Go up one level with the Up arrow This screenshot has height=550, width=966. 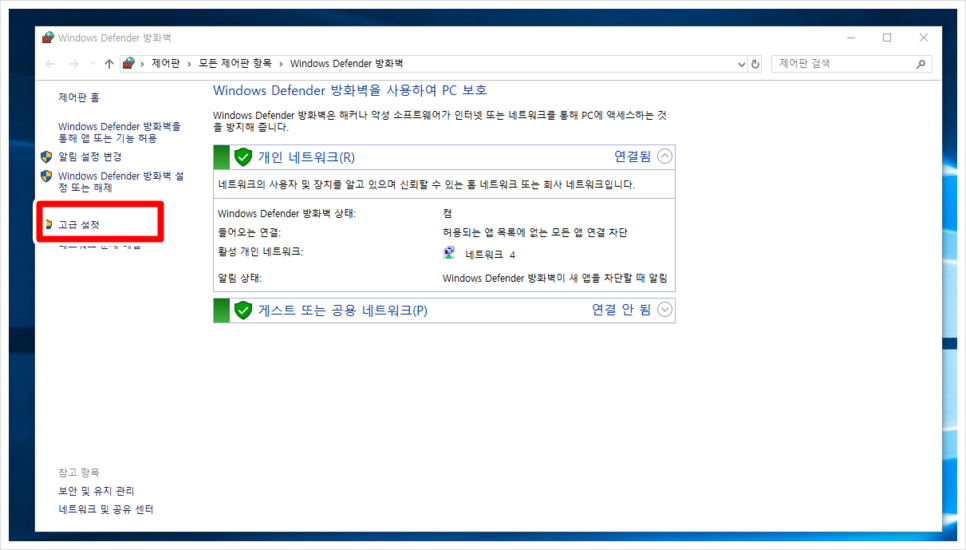109,64
